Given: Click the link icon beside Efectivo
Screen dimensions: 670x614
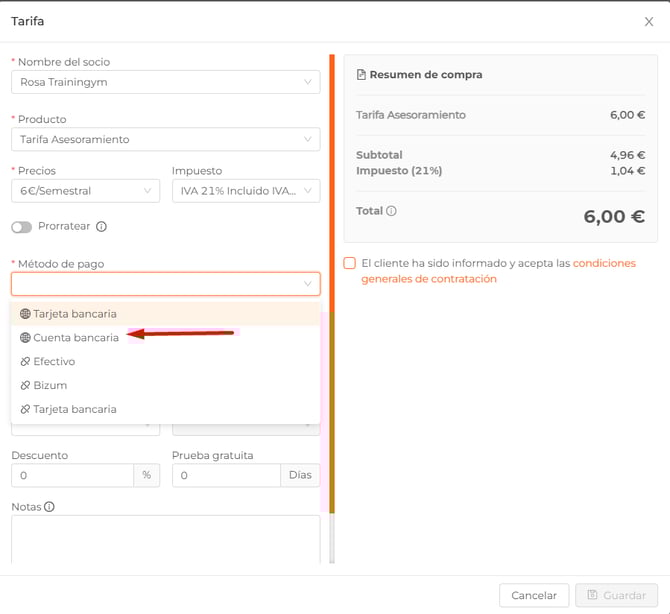Looking at the screenshot, I should coord(25,362).
